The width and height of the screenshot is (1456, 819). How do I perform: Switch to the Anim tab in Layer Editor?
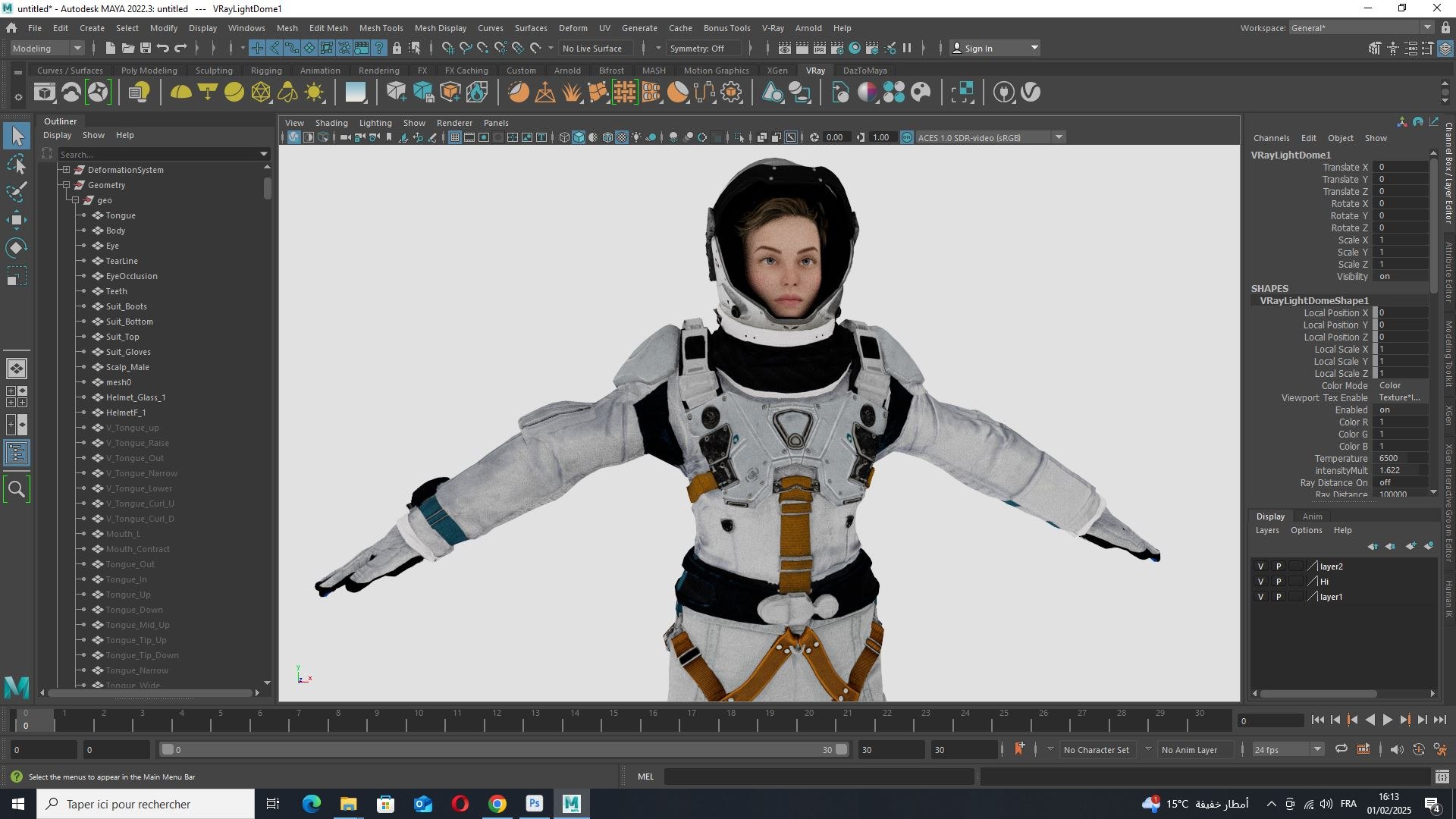click(1312, 516)
